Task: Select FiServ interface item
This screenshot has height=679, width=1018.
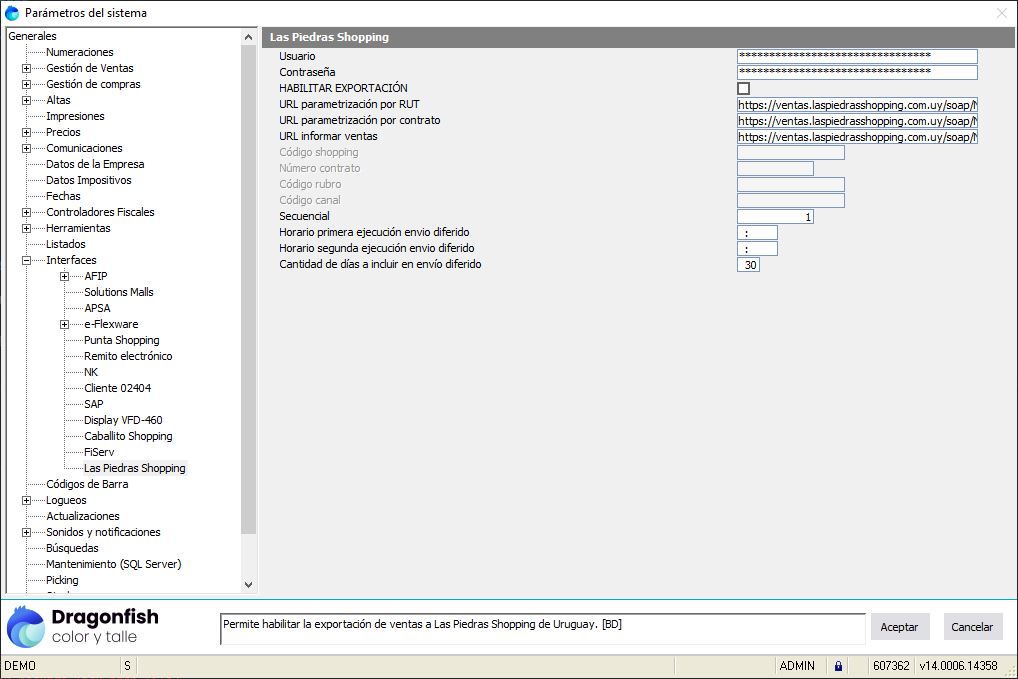Action: 99,452
